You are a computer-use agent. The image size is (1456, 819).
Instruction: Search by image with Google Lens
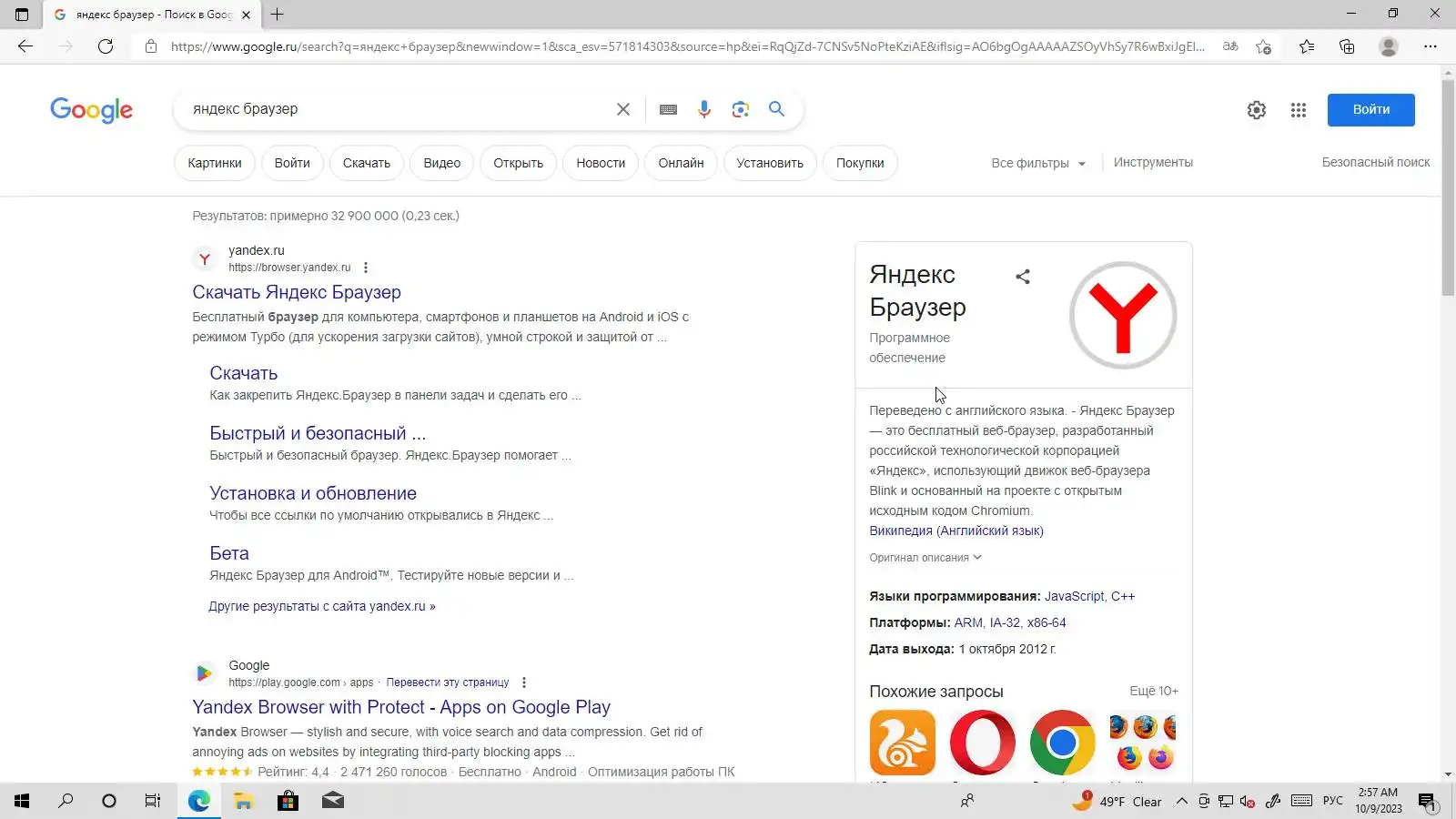coord(741,109)
